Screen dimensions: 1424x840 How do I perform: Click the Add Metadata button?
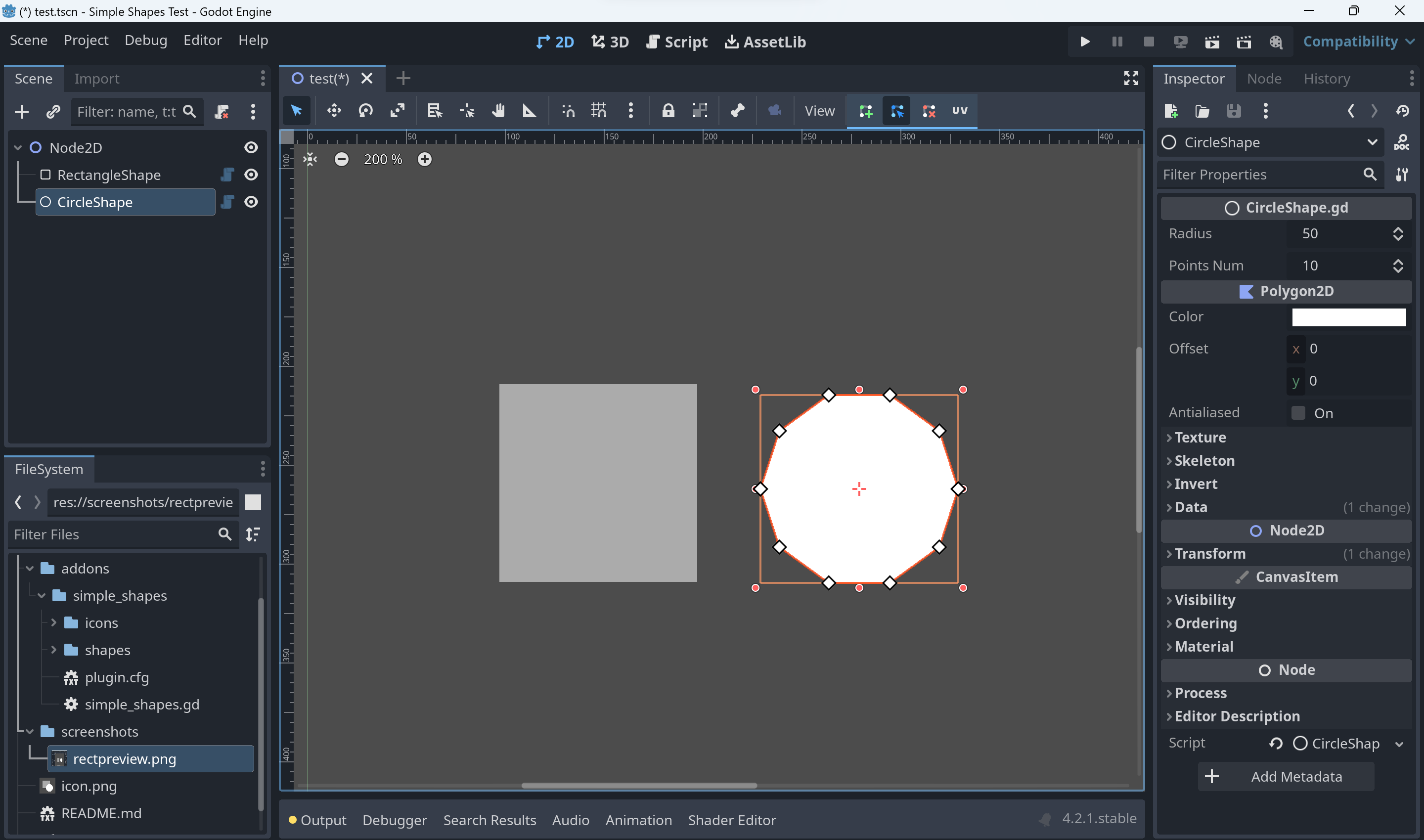pyautogui.click(x=1286, y=777)
